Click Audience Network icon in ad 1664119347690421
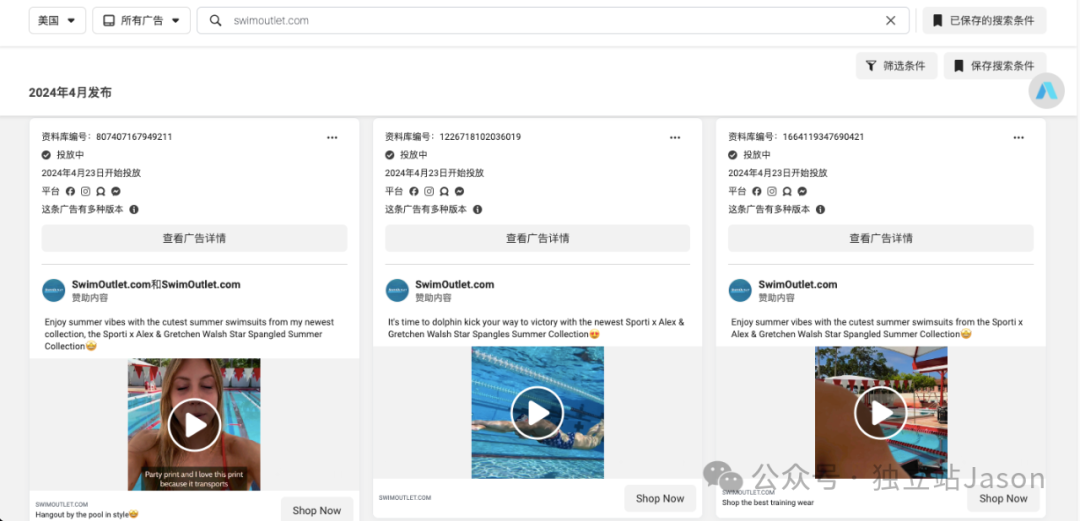The image size is (1080, 521). pyautogui.click(x=787, y=192)
